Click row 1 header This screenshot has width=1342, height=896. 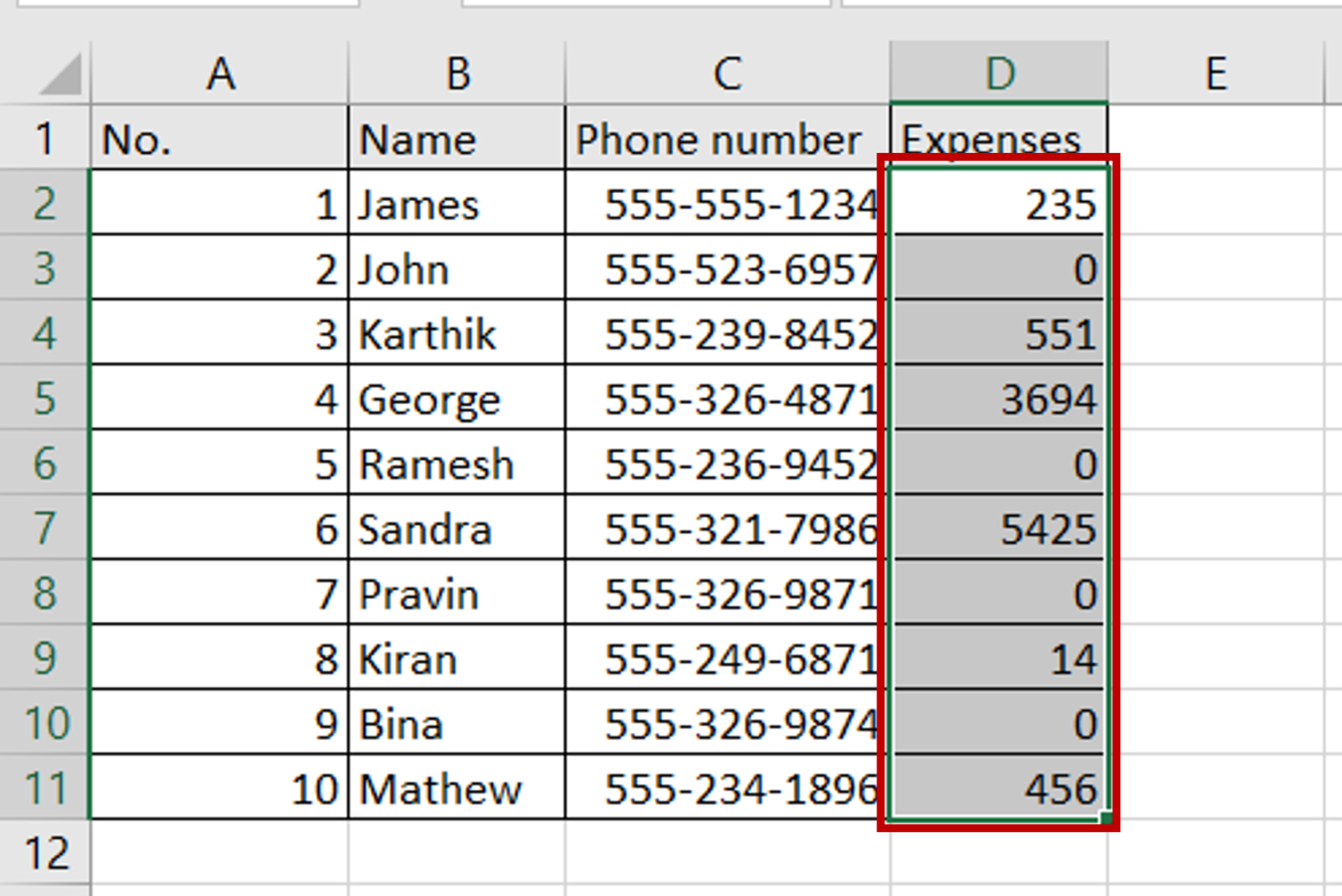coord(45,138)
